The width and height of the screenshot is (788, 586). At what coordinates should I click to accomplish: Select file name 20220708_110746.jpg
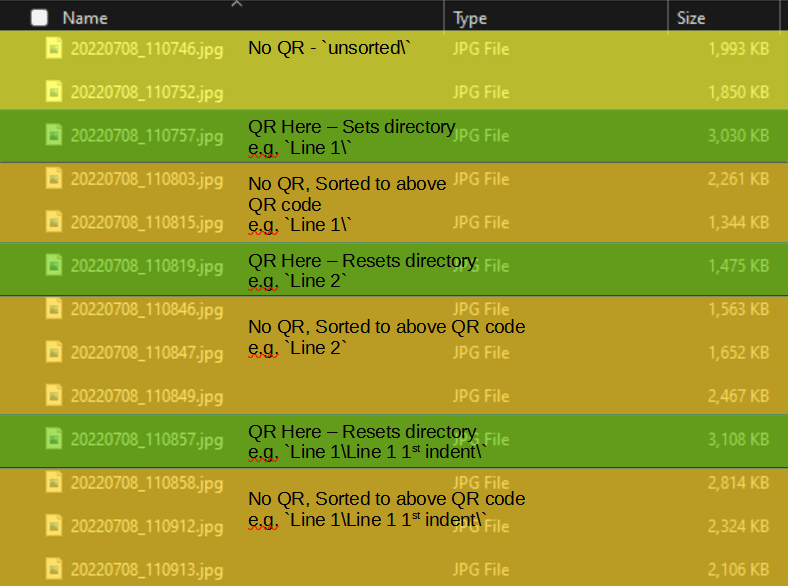(147, 49)
